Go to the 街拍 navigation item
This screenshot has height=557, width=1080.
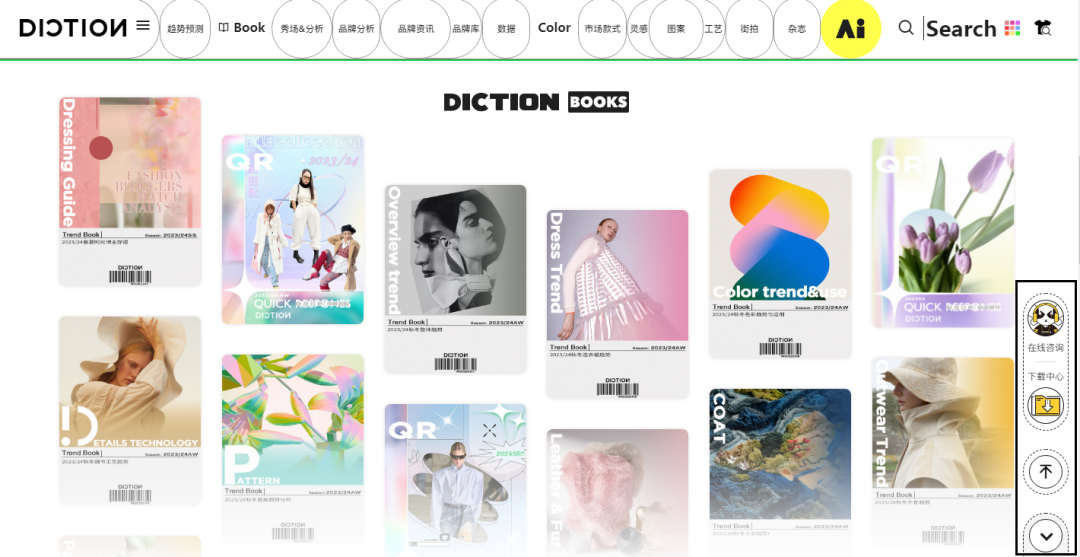tap(749, 29)
